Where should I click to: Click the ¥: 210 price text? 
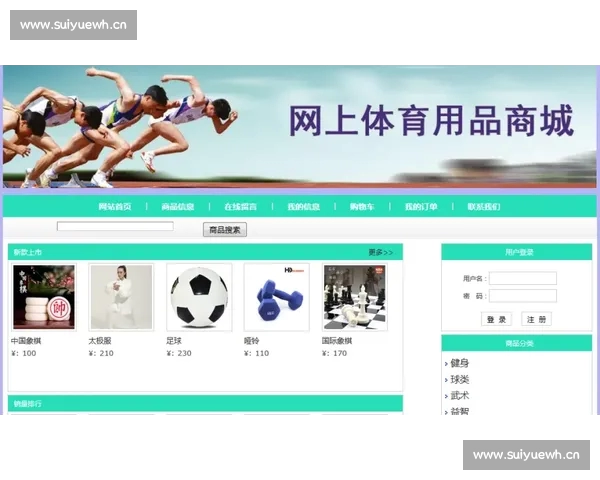(x=101, y=353)
